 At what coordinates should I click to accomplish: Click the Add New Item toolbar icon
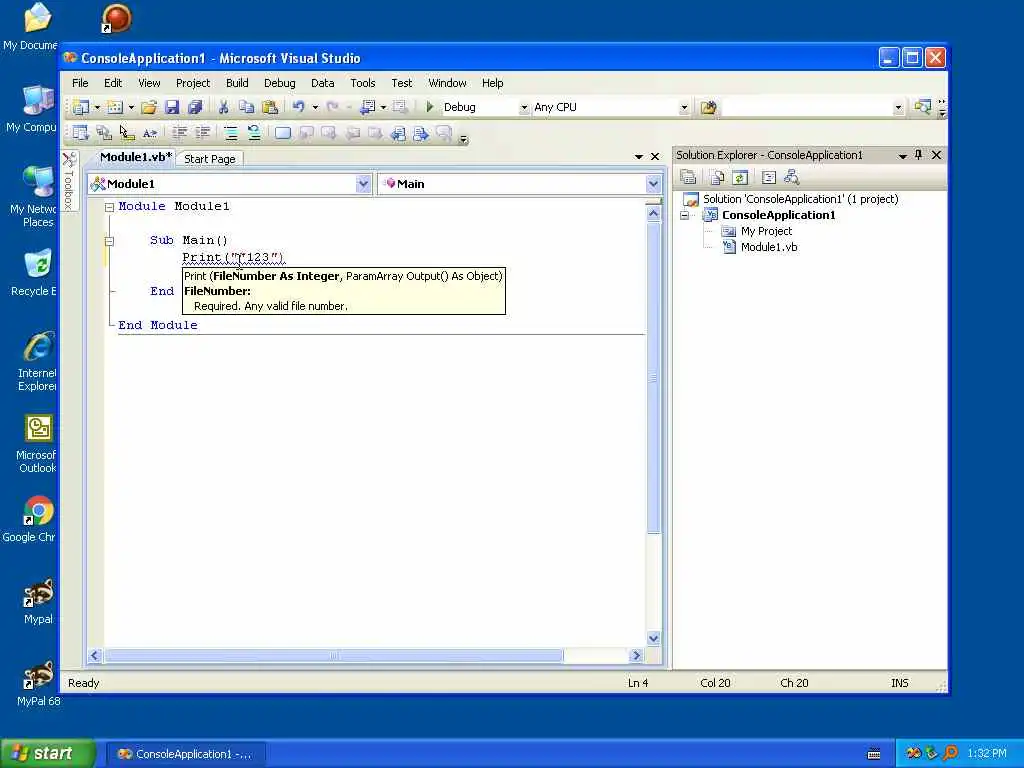(x=115, y=107)
